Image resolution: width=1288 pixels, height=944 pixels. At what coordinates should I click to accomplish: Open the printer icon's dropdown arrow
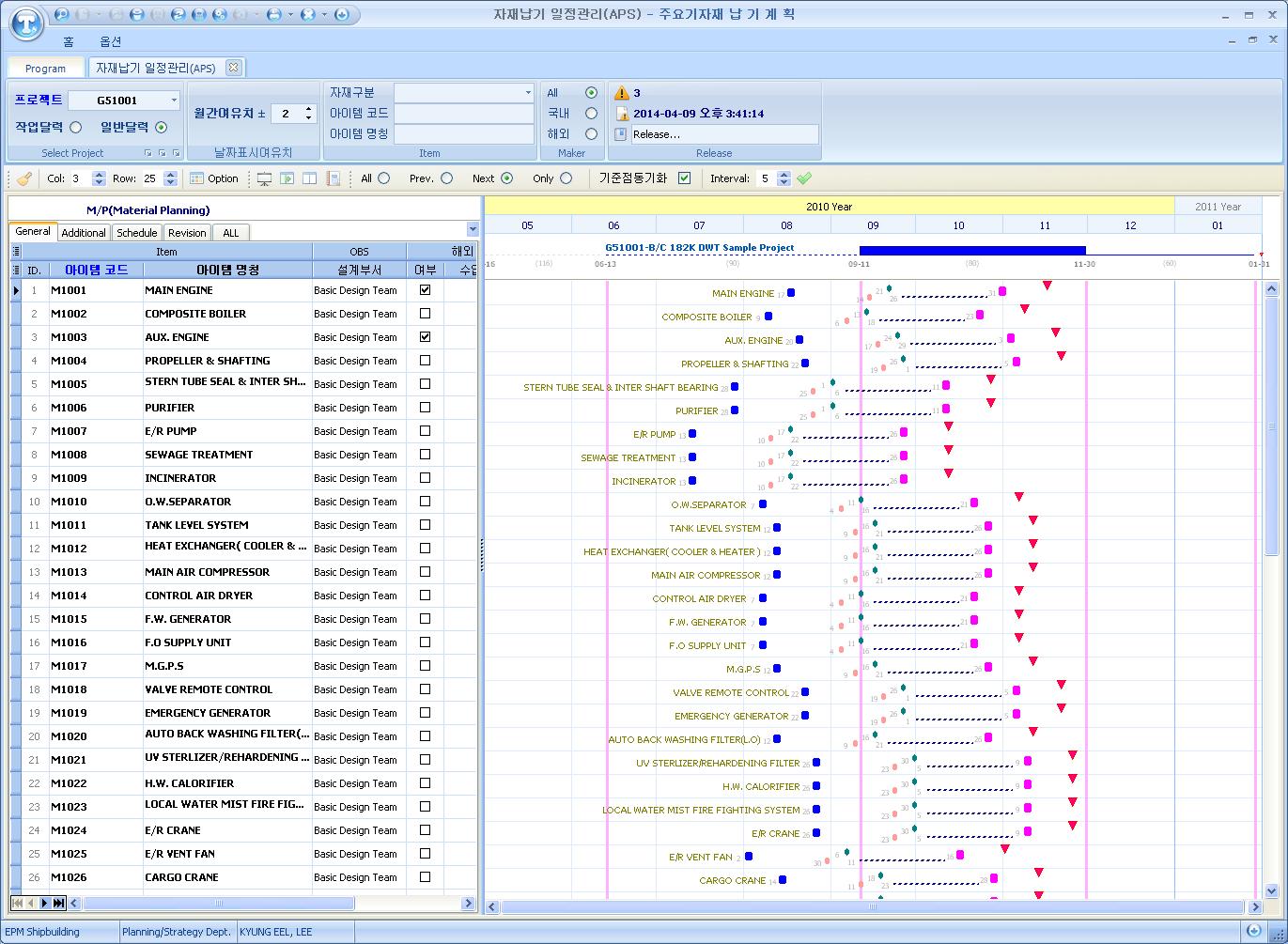pyautogui.click(x=290, y=15)
